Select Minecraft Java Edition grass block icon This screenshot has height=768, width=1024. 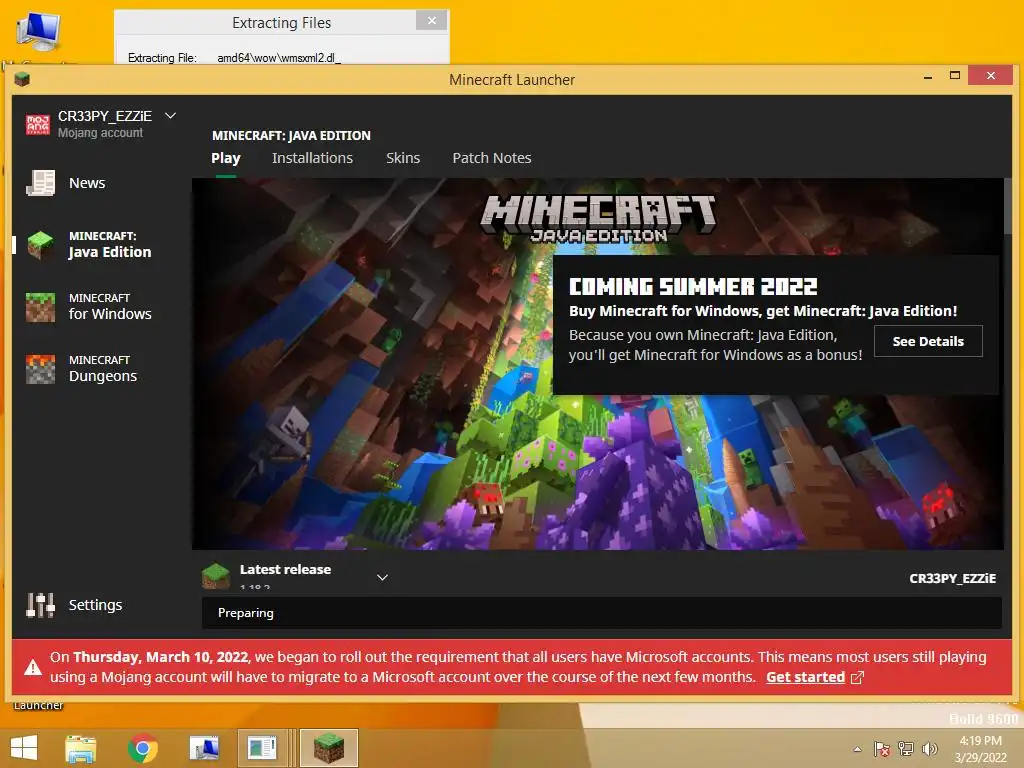point(40,245)
